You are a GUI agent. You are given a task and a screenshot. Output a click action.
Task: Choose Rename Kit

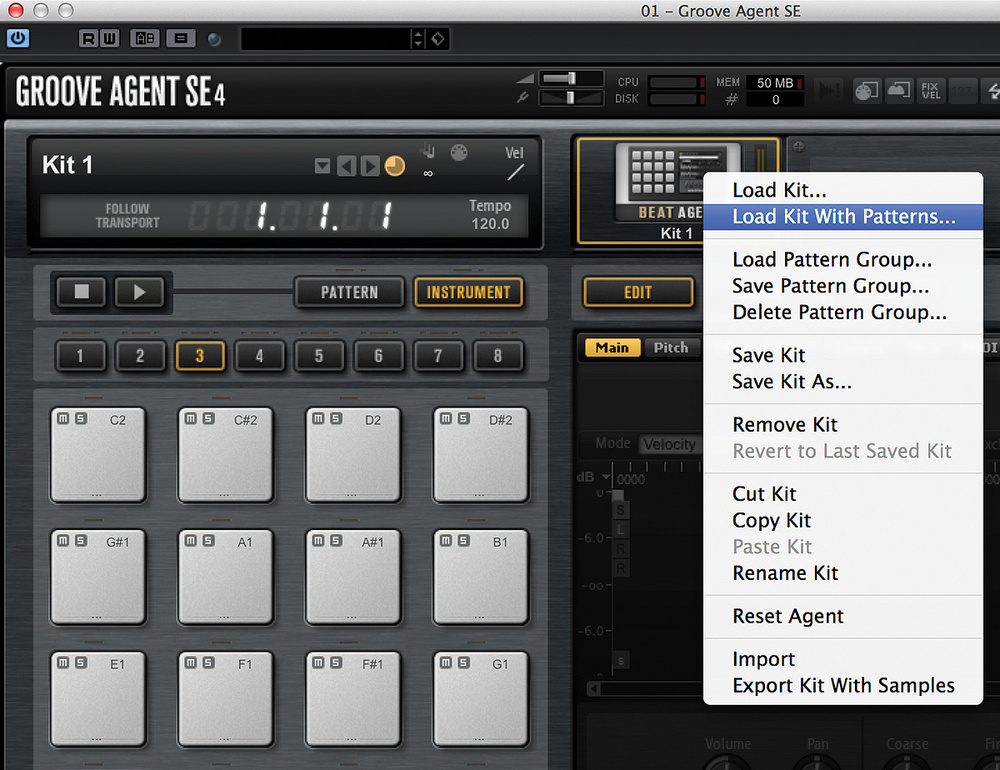coord(842,573)
